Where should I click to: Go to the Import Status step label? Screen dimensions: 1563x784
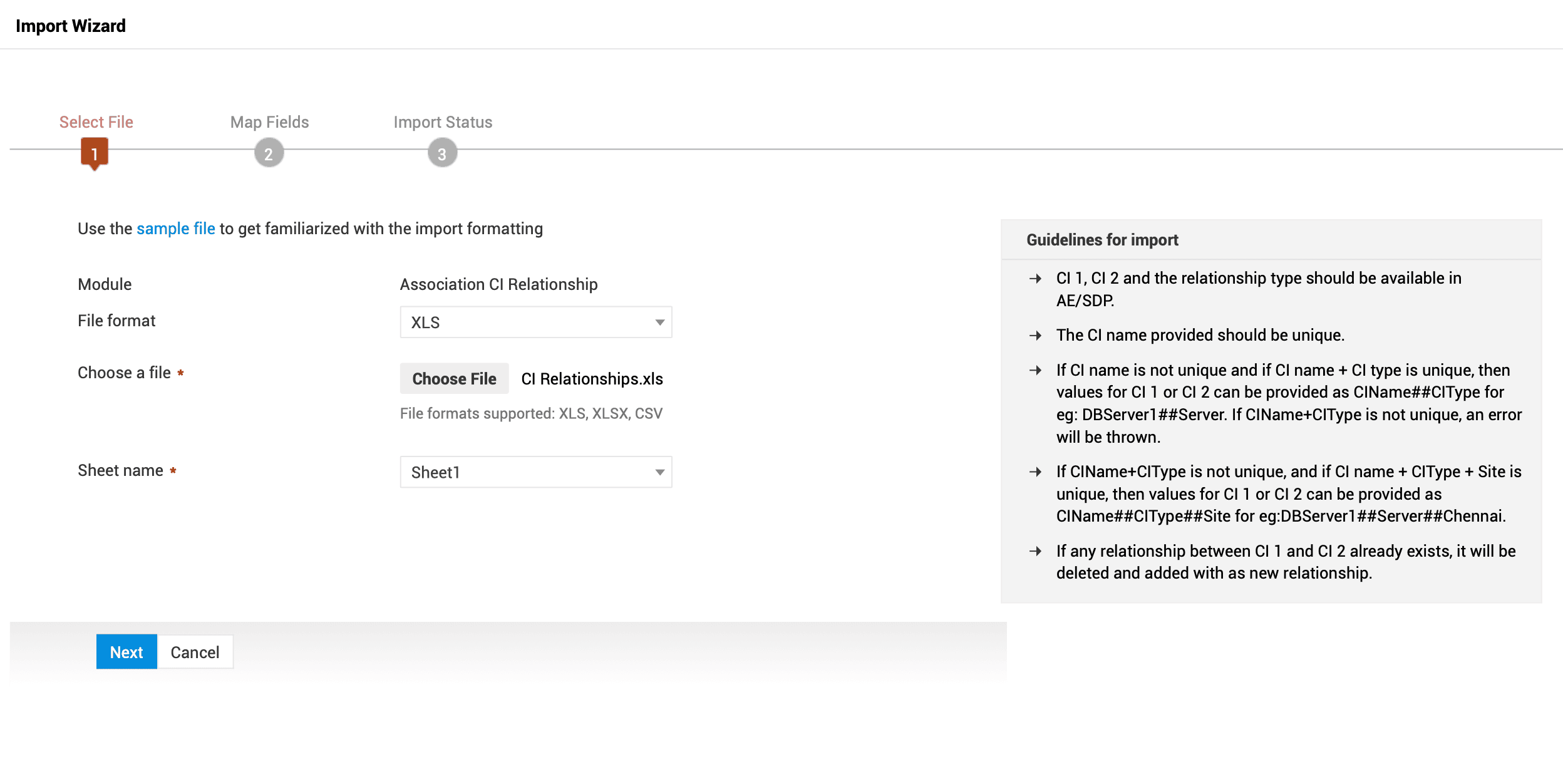tap(443, 122)
